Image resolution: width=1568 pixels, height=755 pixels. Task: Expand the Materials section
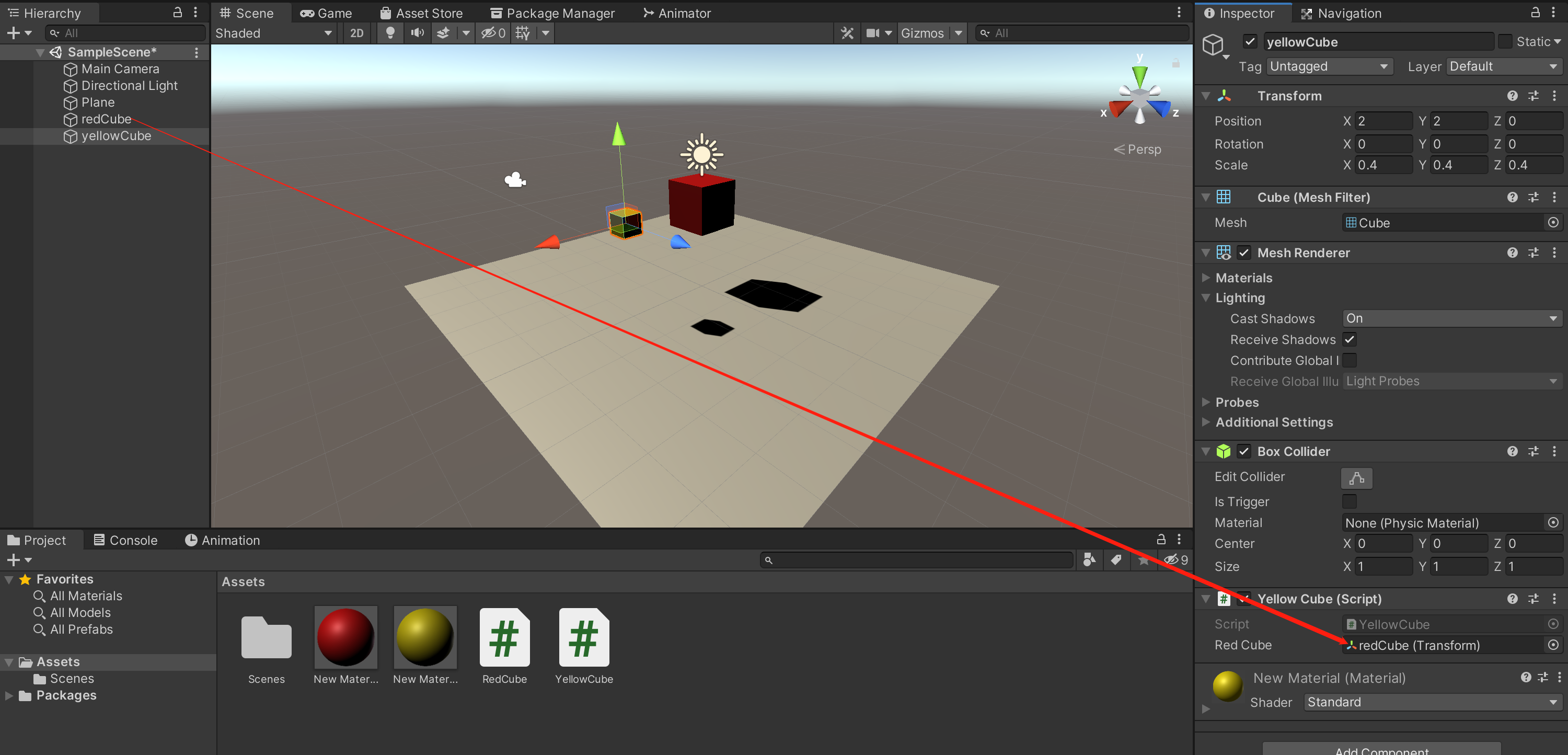pyautogui.click(x=1206, y=278)
